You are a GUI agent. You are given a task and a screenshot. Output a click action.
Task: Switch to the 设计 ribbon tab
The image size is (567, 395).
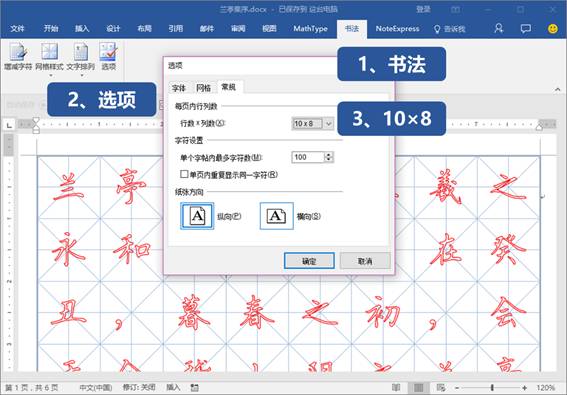click(113, 28)
